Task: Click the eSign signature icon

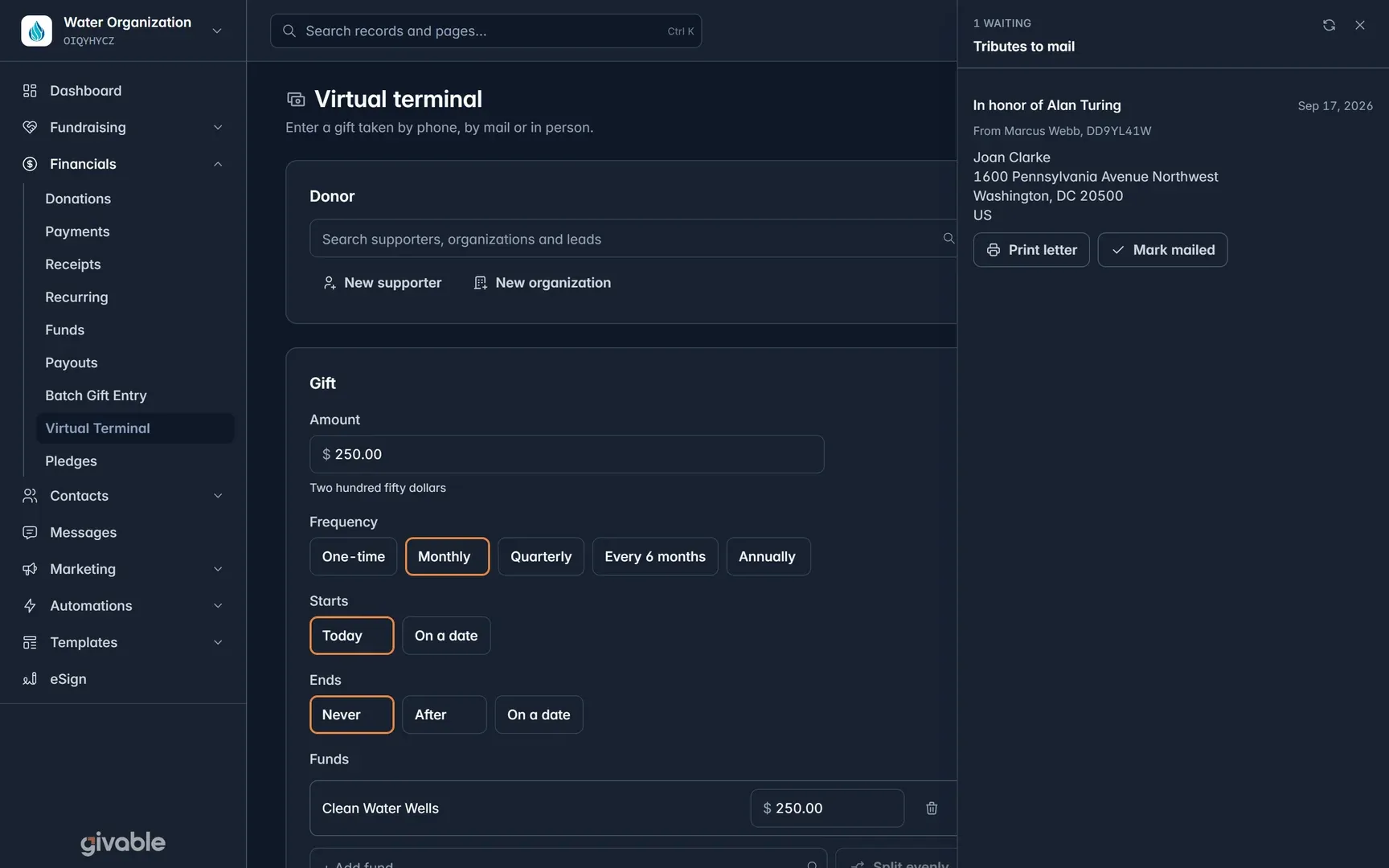Action: click(x=30, y=678)
